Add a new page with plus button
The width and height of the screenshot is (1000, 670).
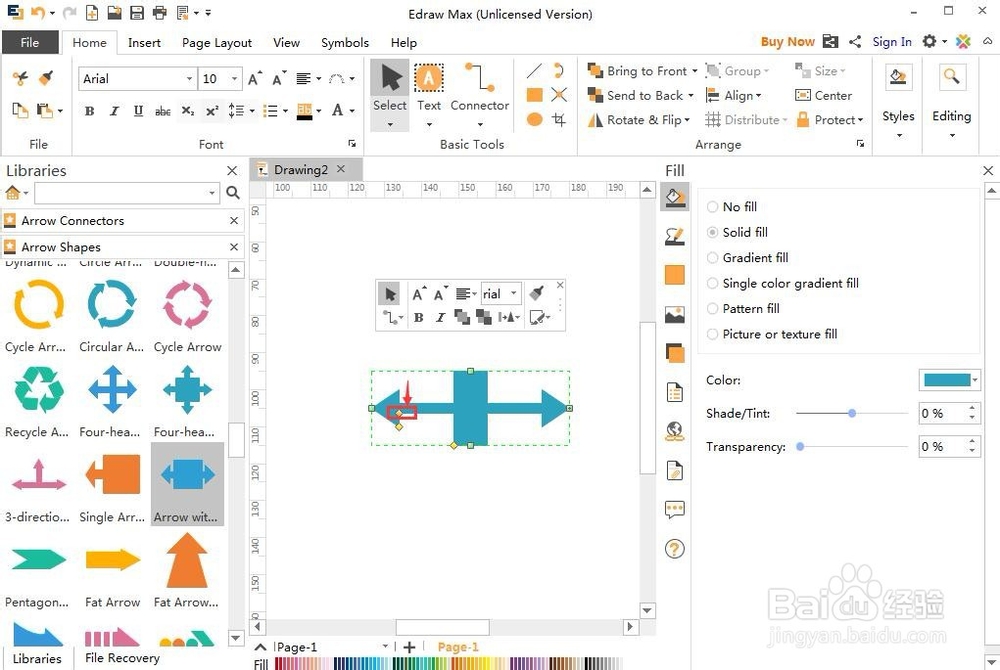click(409, 647)
